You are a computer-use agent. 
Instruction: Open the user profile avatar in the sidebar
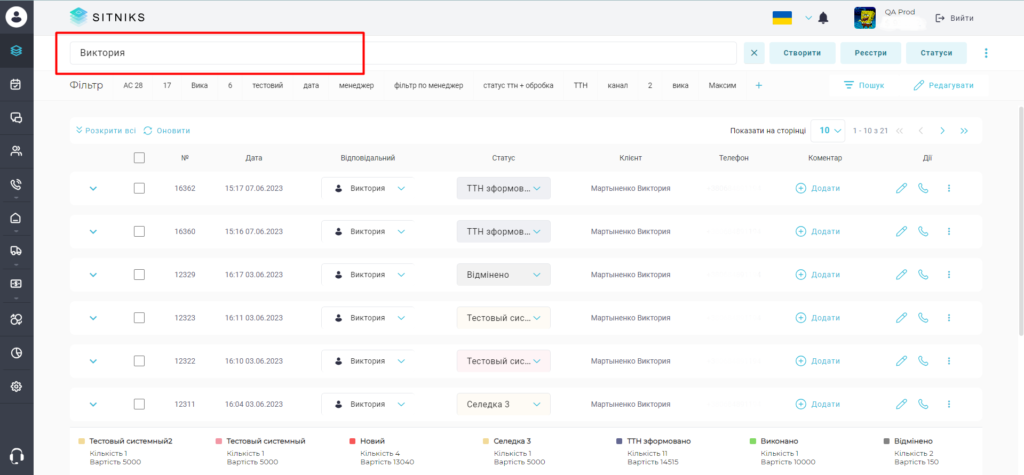[x=16, y=17]
